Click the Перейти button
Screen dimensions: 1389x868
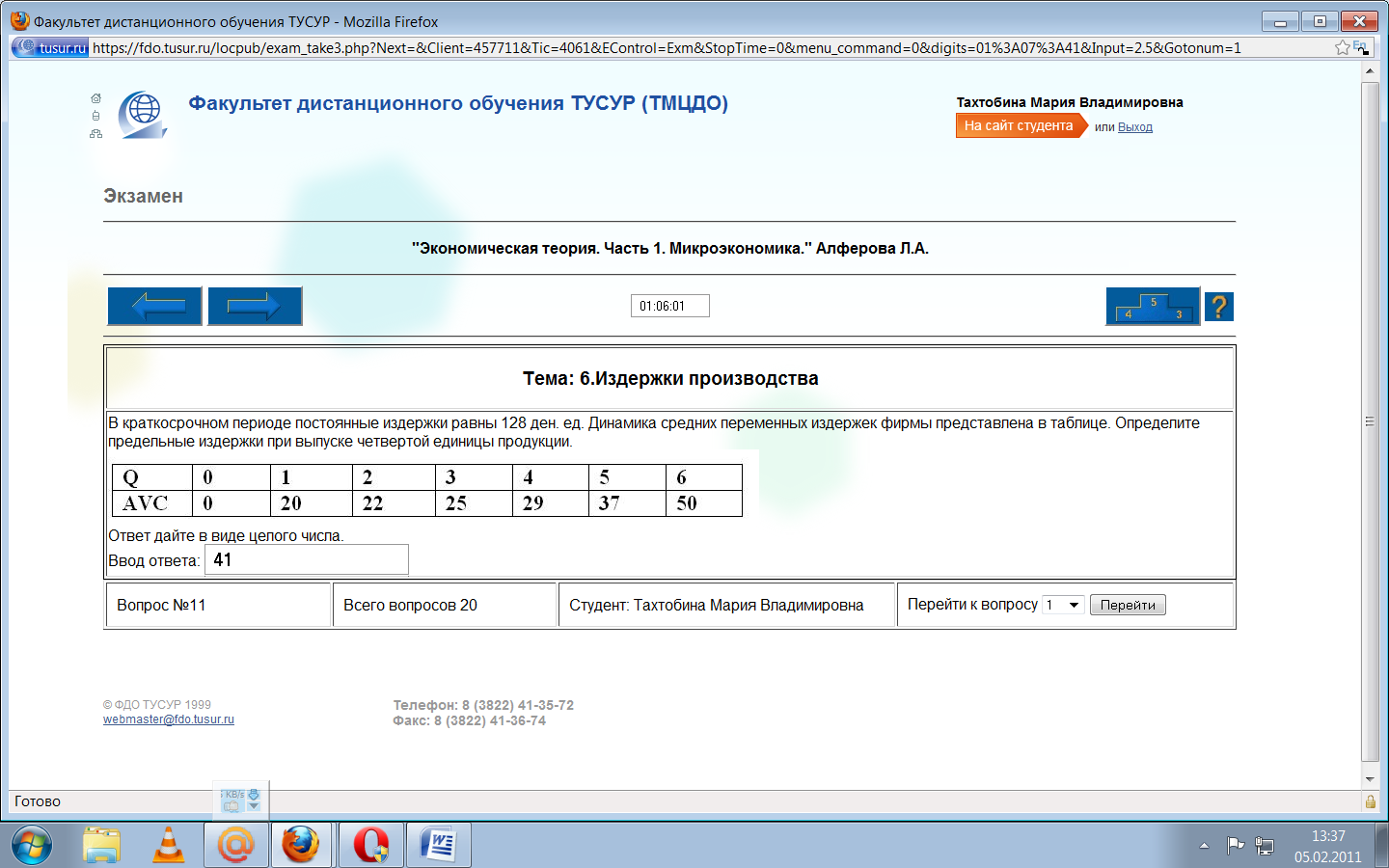pos(1128,605)
